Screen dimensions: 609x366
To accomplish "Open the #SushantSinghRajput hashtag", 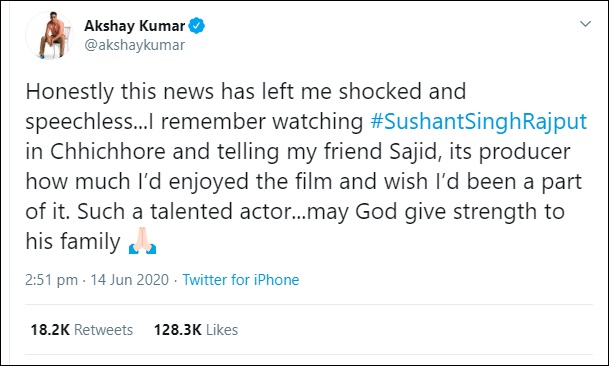I will click(478, 121).
